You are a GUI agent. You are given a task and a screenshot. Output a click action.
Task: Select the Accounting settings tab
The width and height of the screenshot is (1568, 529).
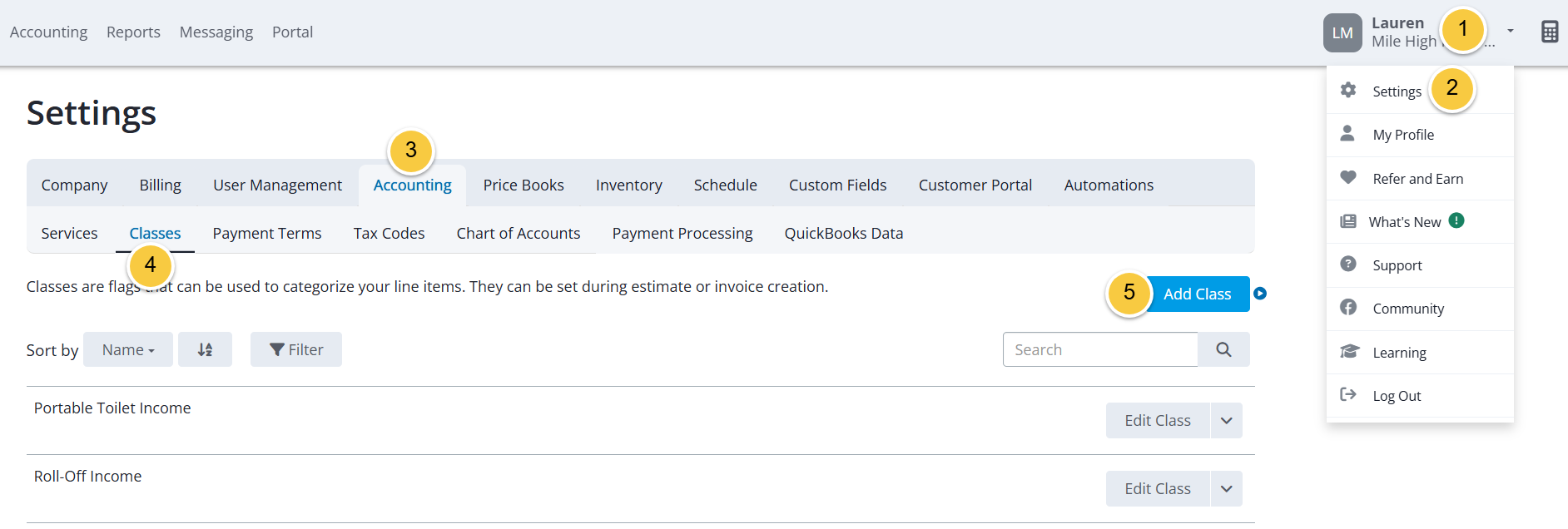click(412, 185)
